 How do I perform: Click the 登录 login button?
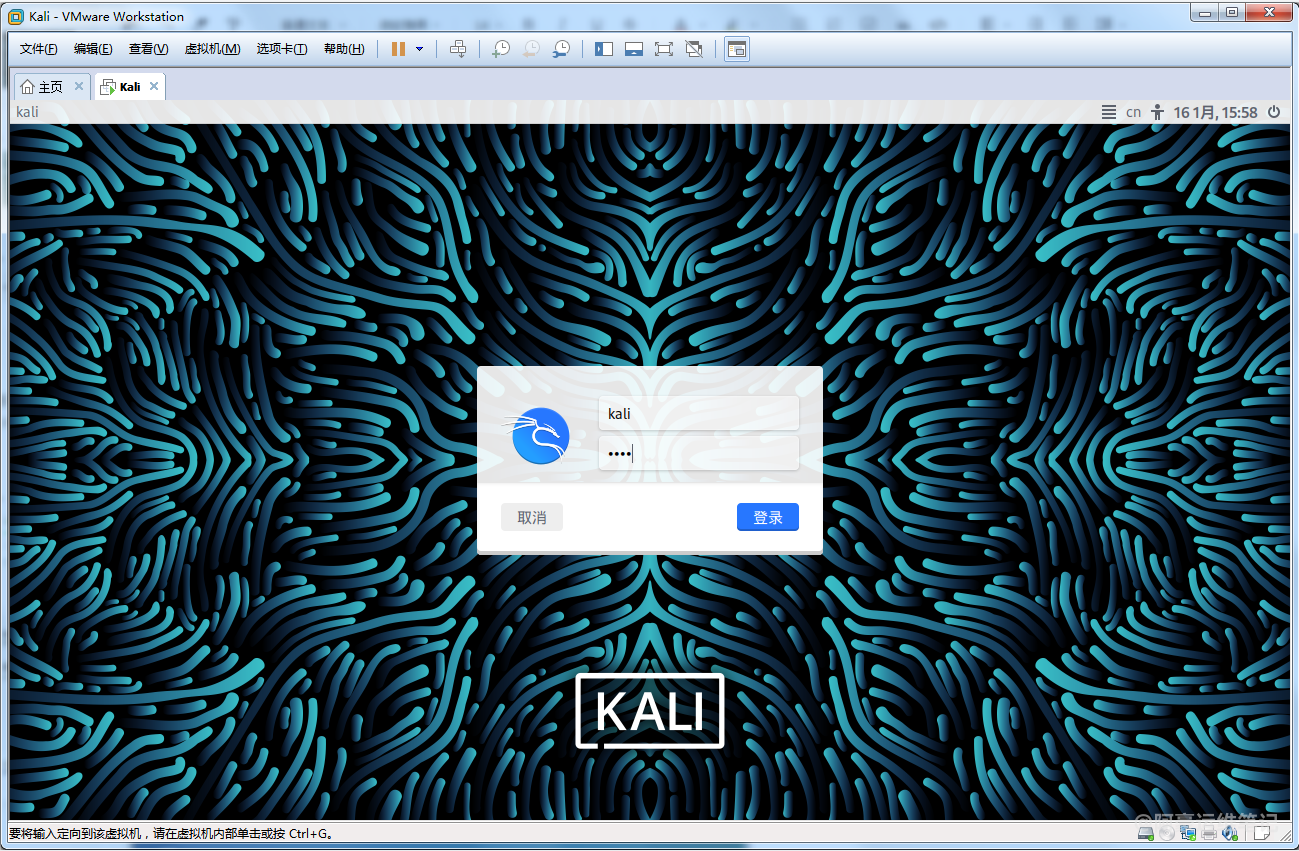pos(767,517)
